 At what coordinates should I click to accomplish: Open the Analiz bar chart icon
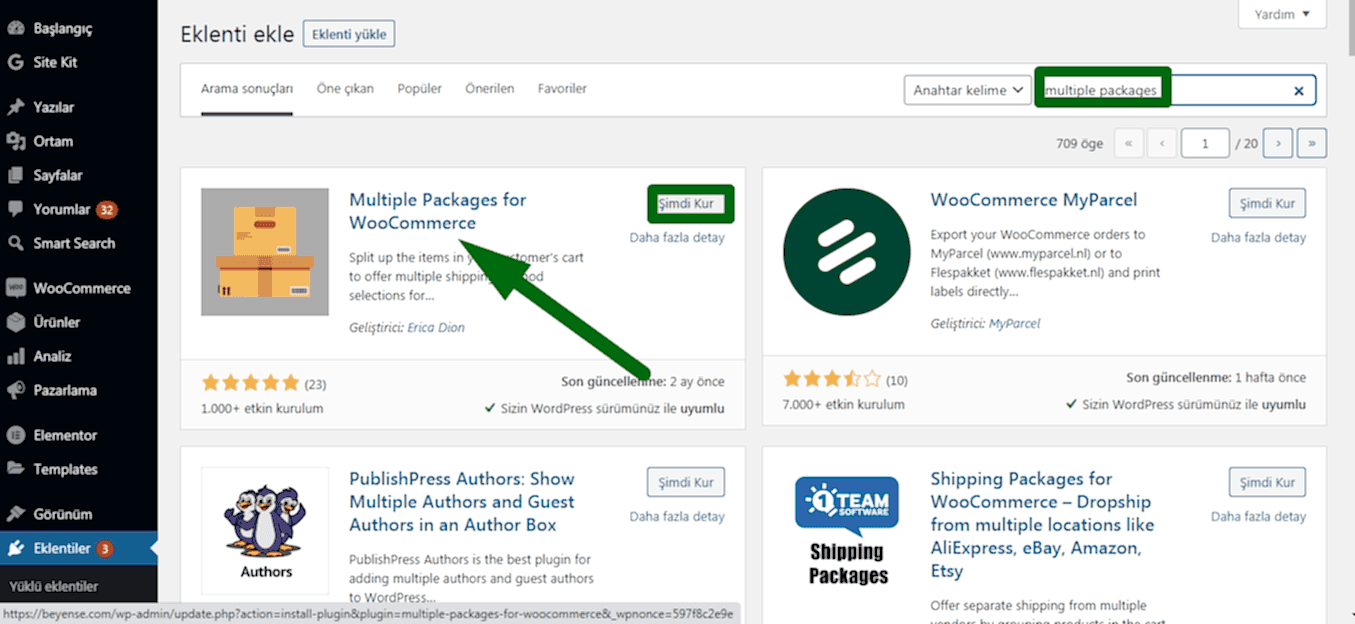[16, 356]
